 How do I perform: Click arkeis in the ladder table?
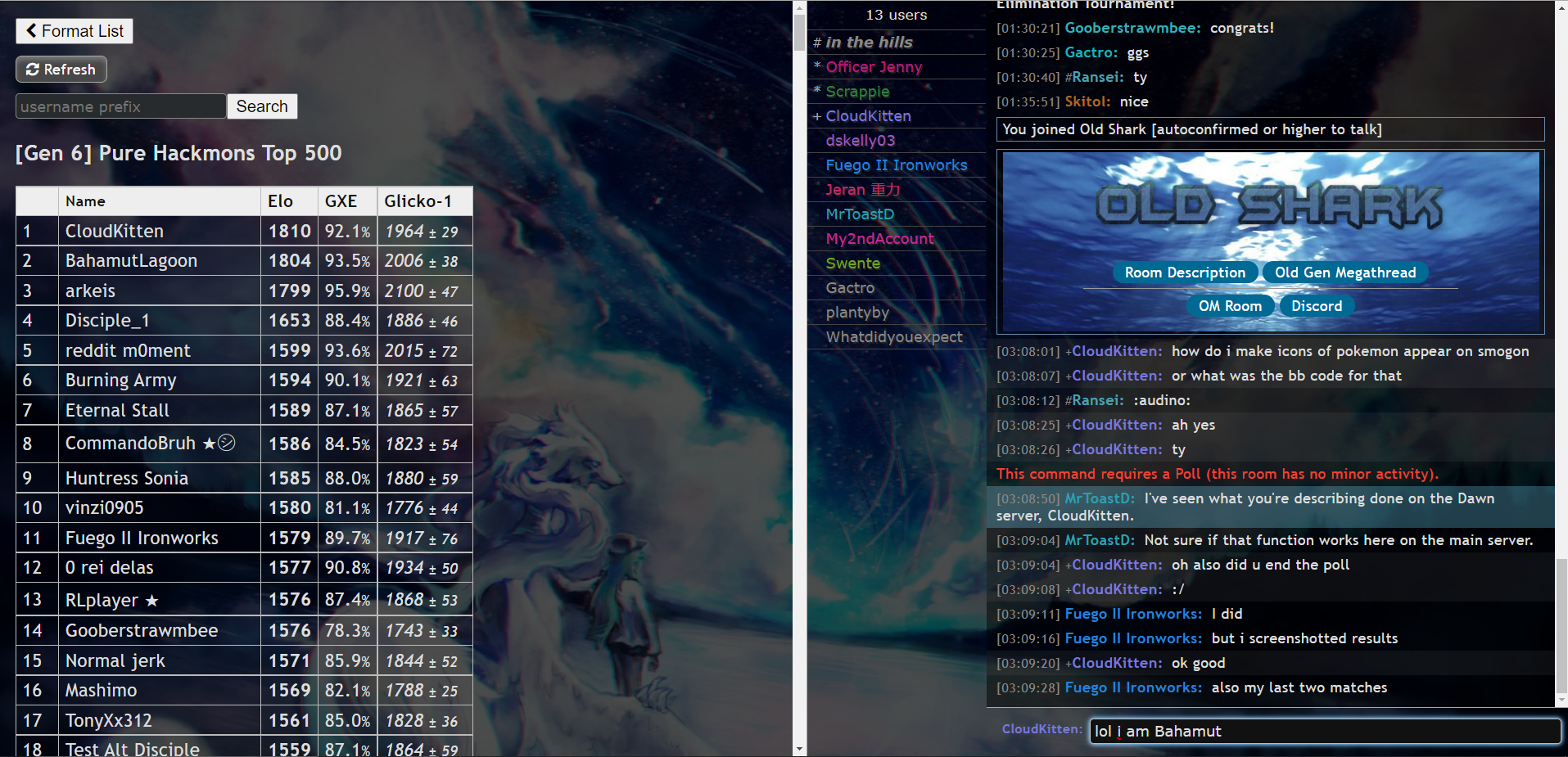tap(90, 291)
